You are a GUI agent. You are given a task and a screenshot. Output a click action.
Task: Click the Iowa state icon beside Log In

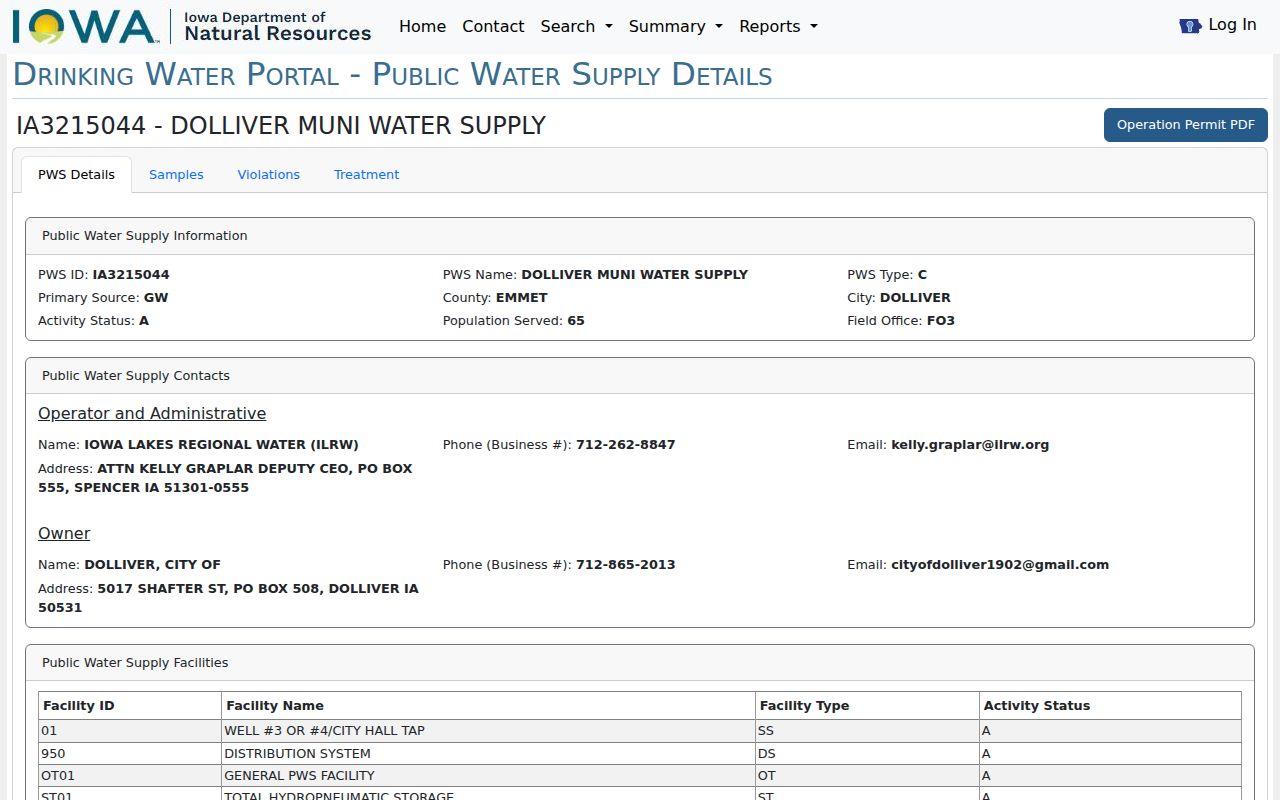point(1190,26)
